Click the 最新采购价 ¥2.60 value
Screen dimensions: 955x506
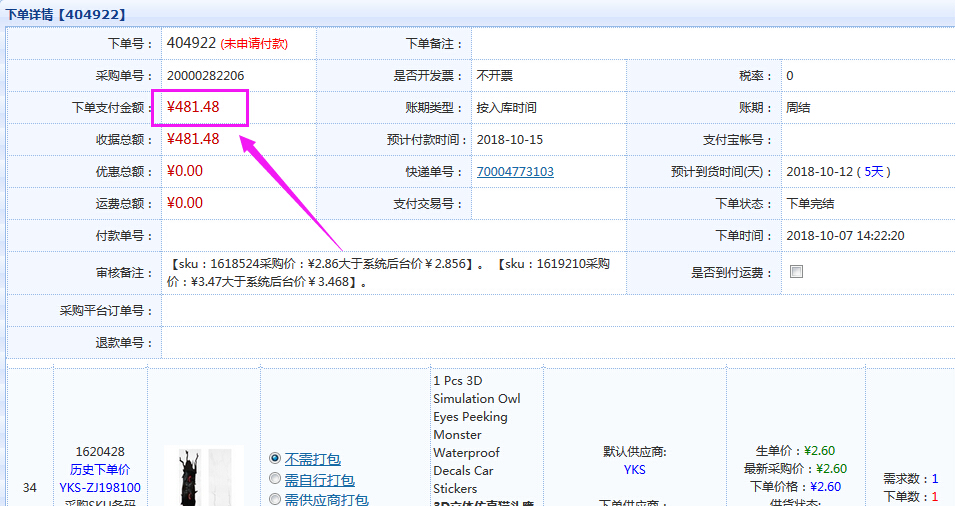point(831,468)
